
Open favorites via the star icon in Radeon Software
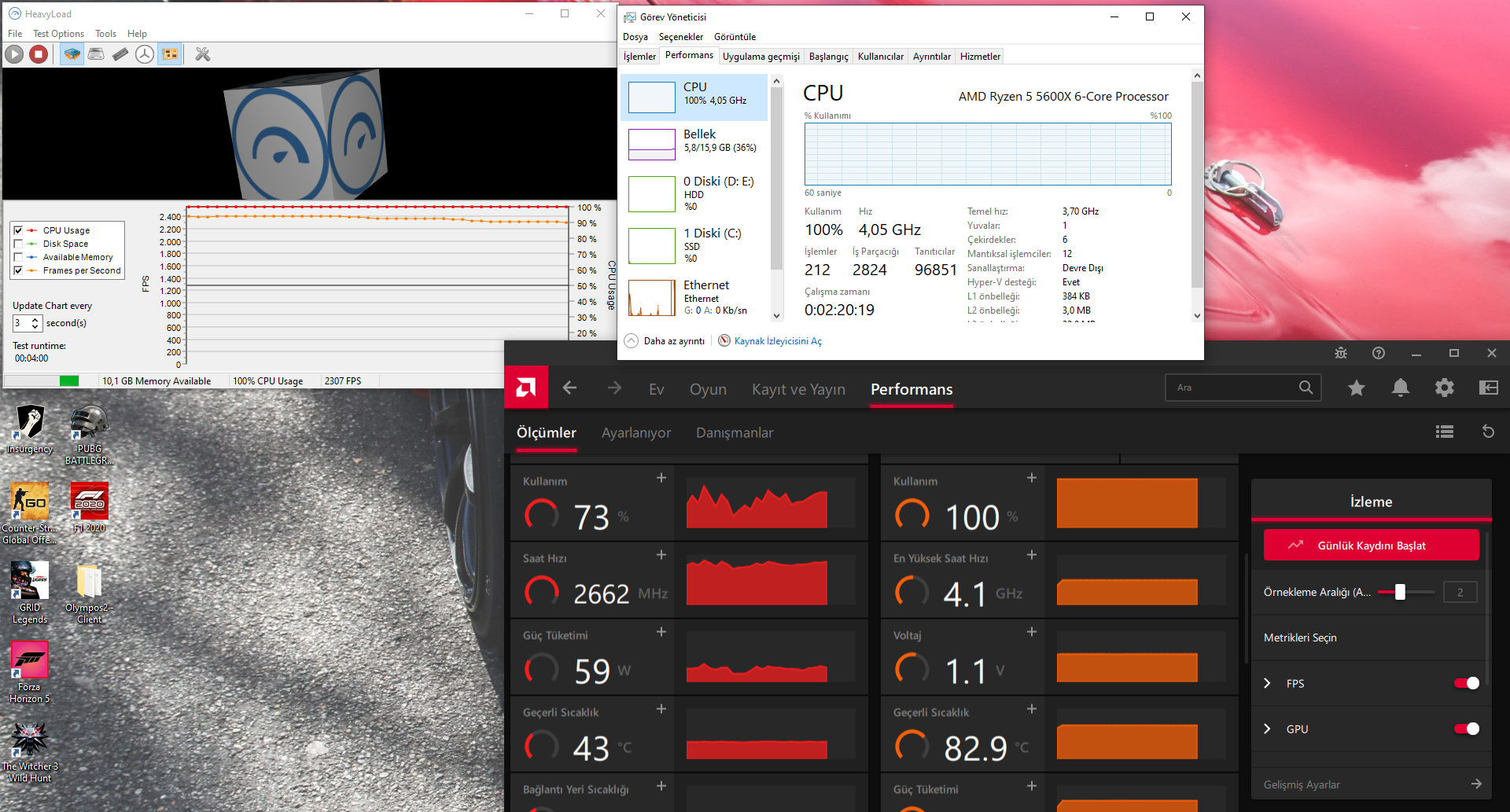(1357, 388)
